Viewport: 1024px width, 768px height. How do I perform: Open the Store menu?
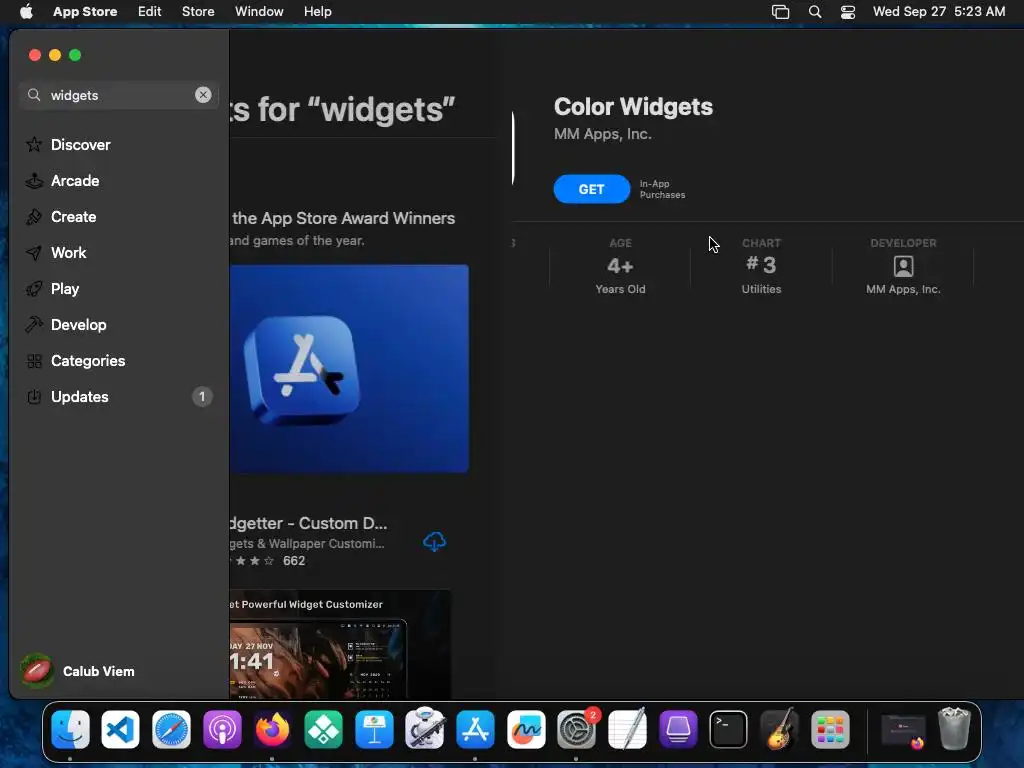198,11
